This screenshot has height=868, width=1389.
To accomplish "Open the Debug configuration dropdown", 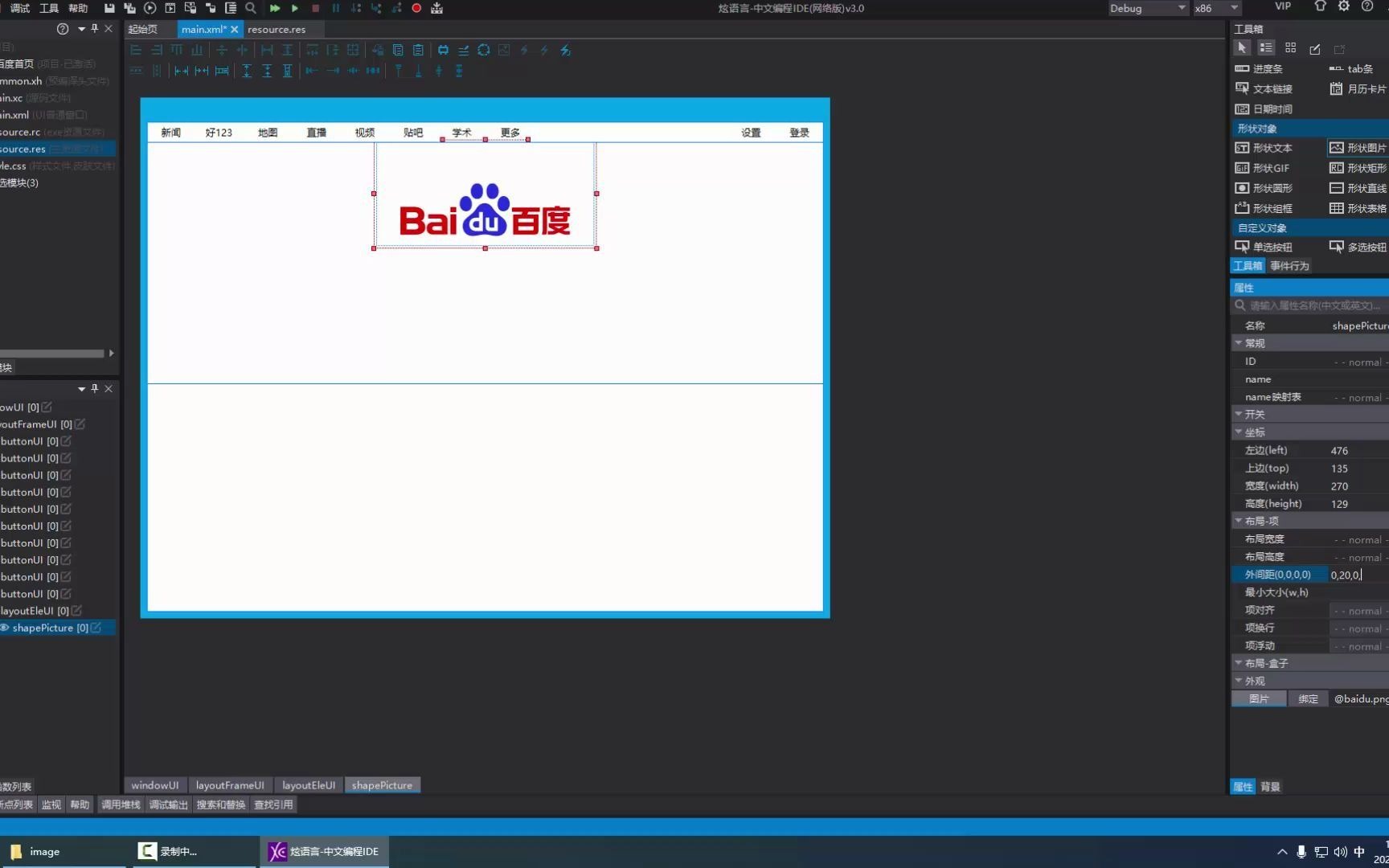I will (x=1148, y=8).
